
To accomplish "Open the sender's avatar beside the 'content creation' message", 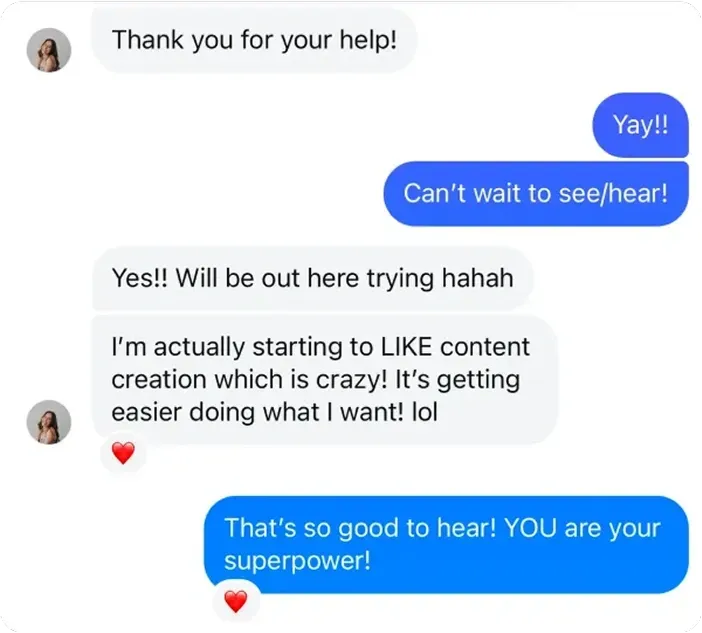I will [49, 422].
